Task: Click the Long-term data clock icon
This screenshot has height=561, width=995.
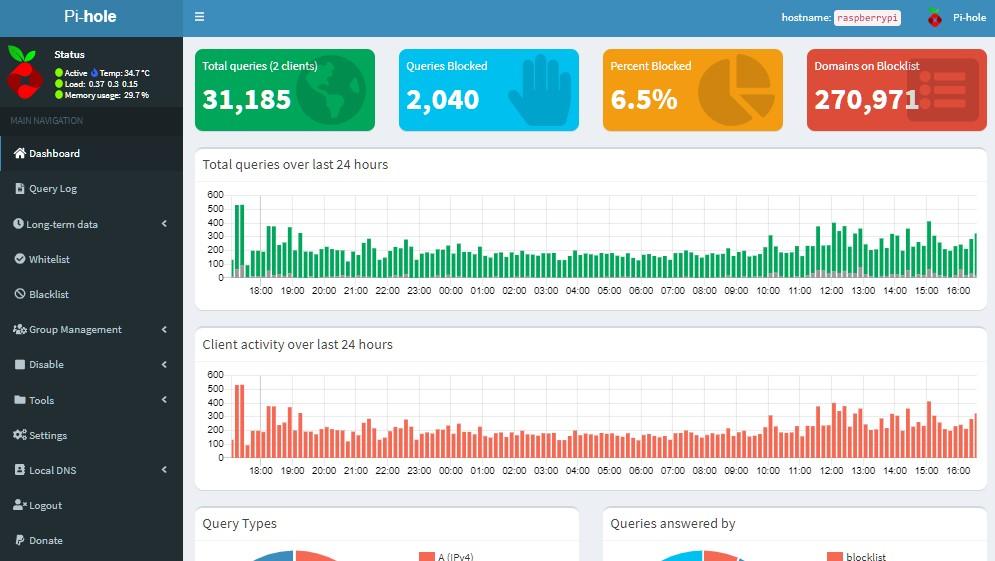Action: (18, 223)
